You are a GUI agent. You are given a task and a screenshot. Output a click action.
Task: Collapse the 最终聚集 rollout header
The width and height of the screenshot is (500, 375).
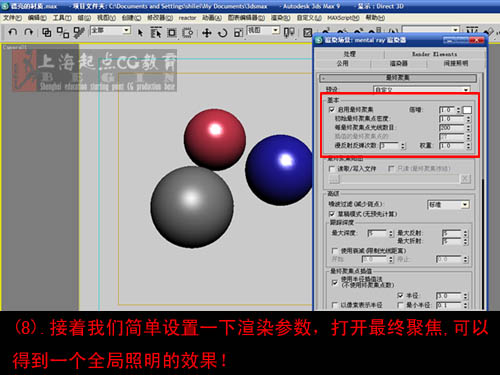coord(398,78)
